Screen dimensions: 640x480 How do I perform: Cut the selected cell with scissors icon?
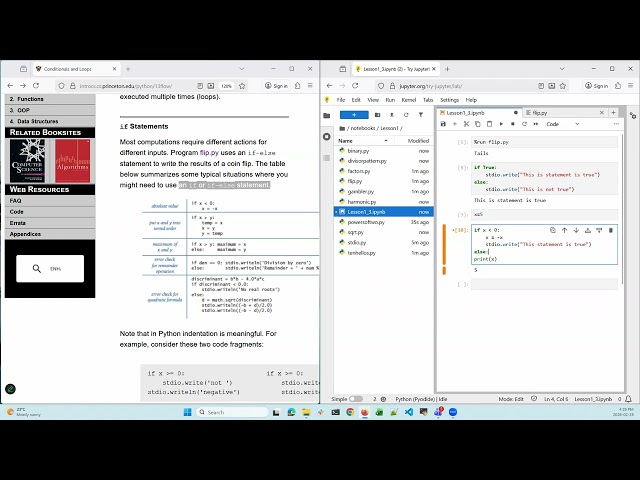[x=466, y=124]
